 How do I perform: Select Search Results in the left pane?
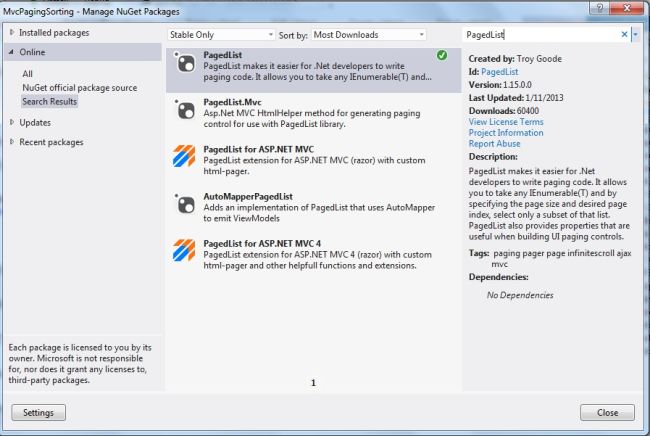pos(50,102)
